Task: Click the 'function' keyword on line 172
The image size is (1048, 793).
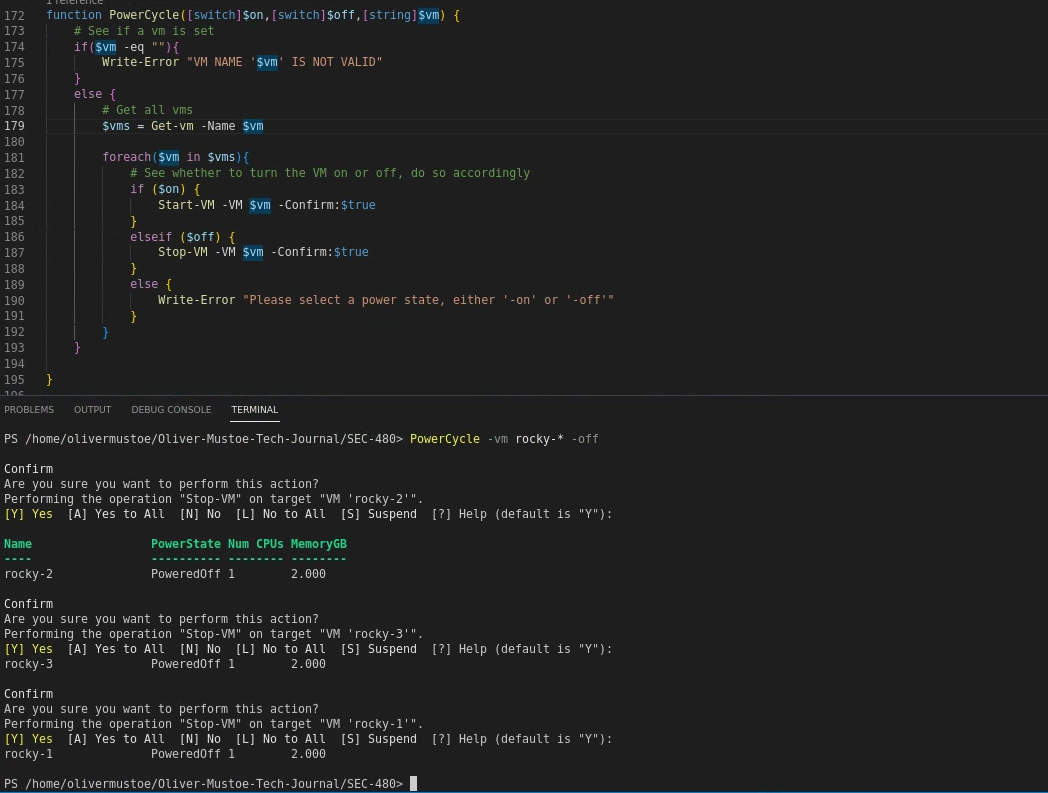Action: pyautogui.click(x=74, y=15)
